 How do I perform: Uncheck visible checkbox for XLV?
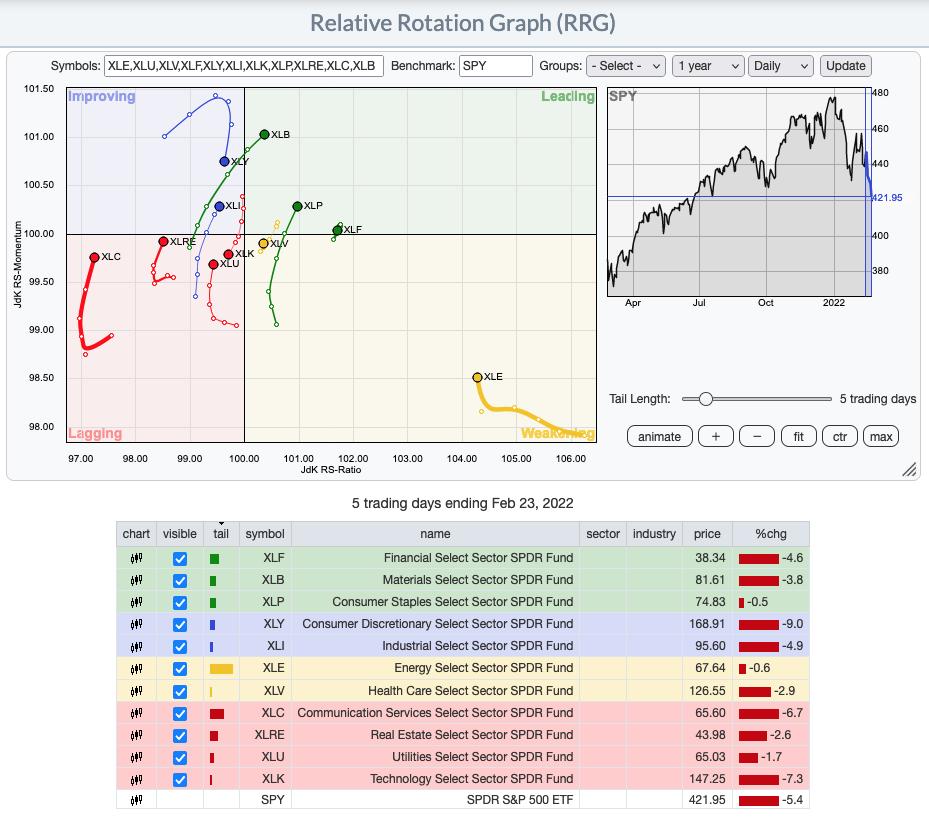[x=180, y=691]
